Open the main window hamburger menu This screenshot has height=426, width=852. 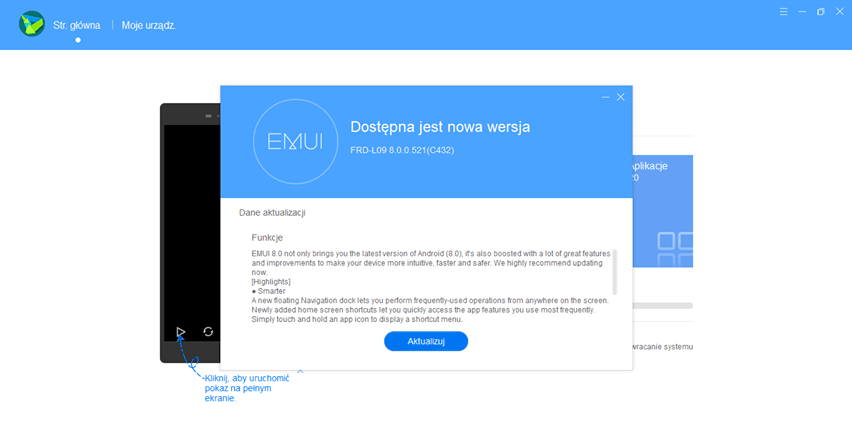(783, 11)
